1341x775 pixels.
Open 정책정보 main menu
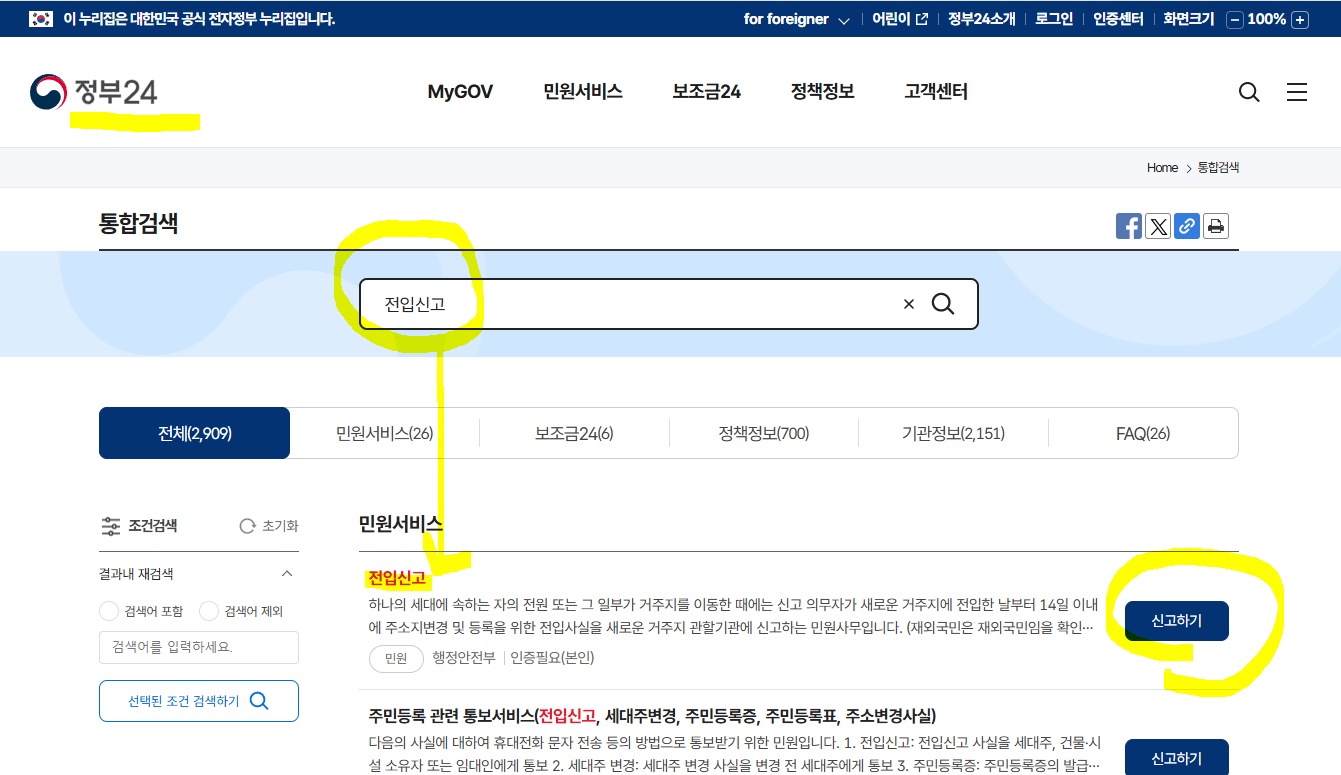click(x=822, y=92)
